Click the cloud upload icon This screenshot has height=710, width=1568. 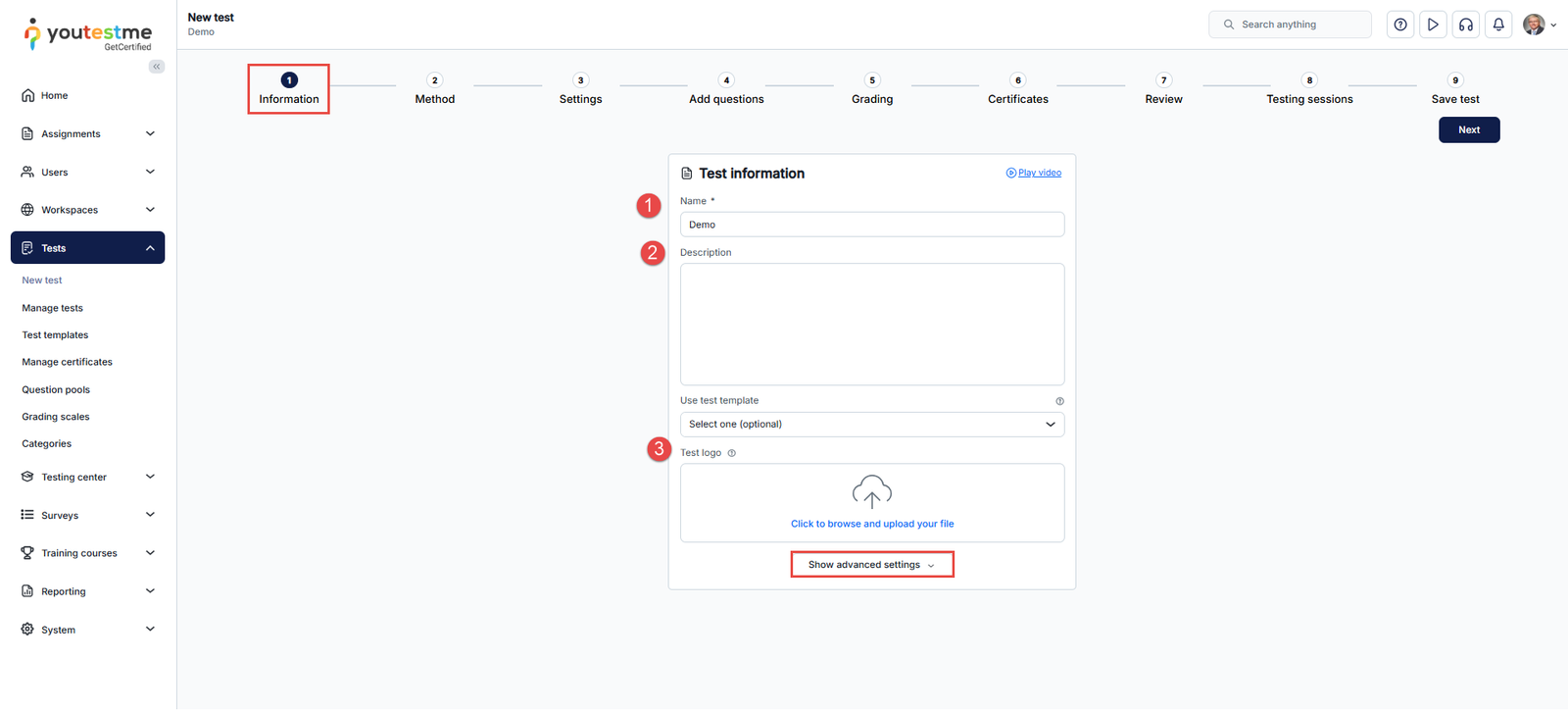click(x=871, y=491)
